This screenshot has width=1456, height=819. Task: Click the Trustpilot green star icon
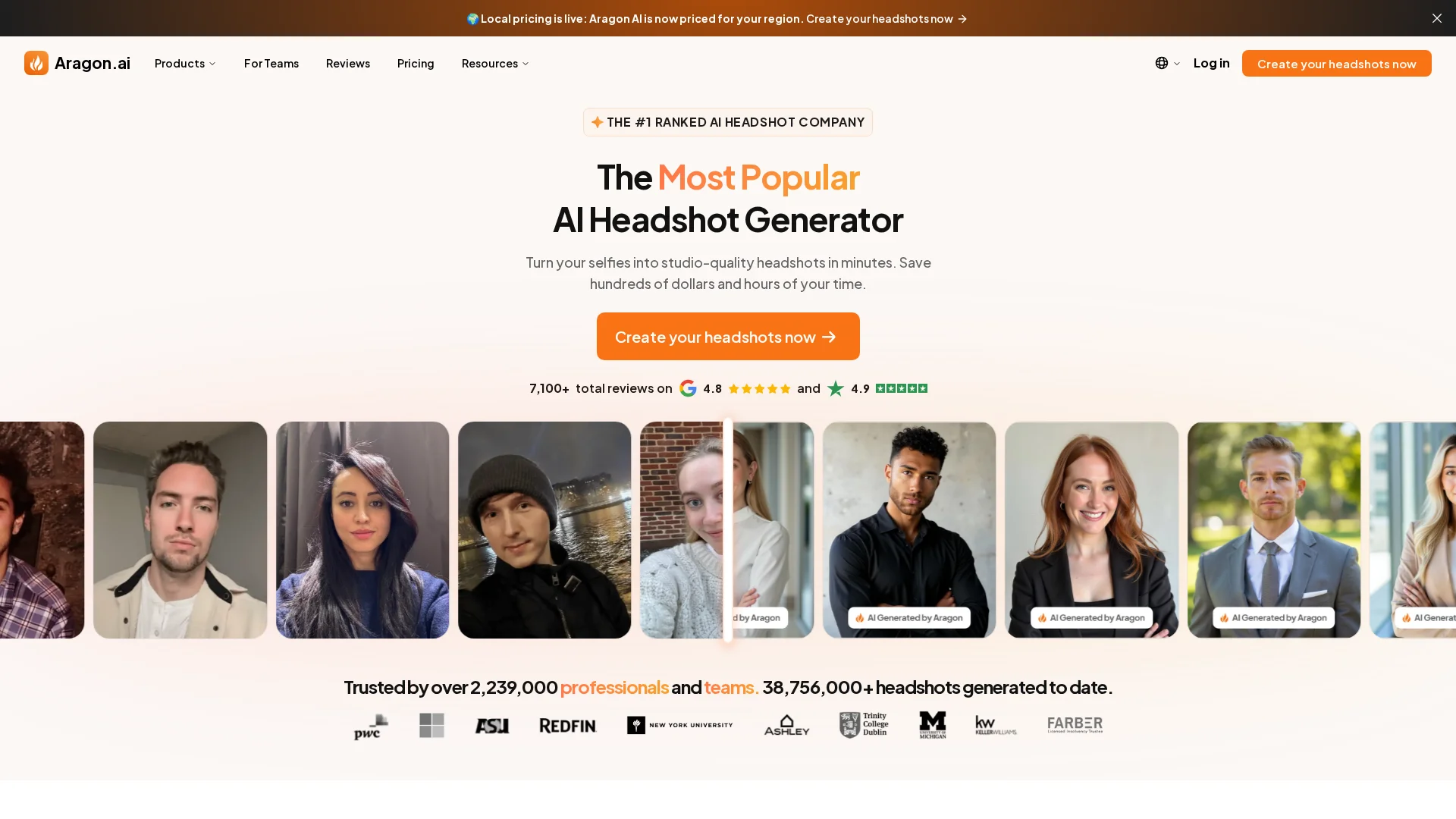(x=835, y=388)
